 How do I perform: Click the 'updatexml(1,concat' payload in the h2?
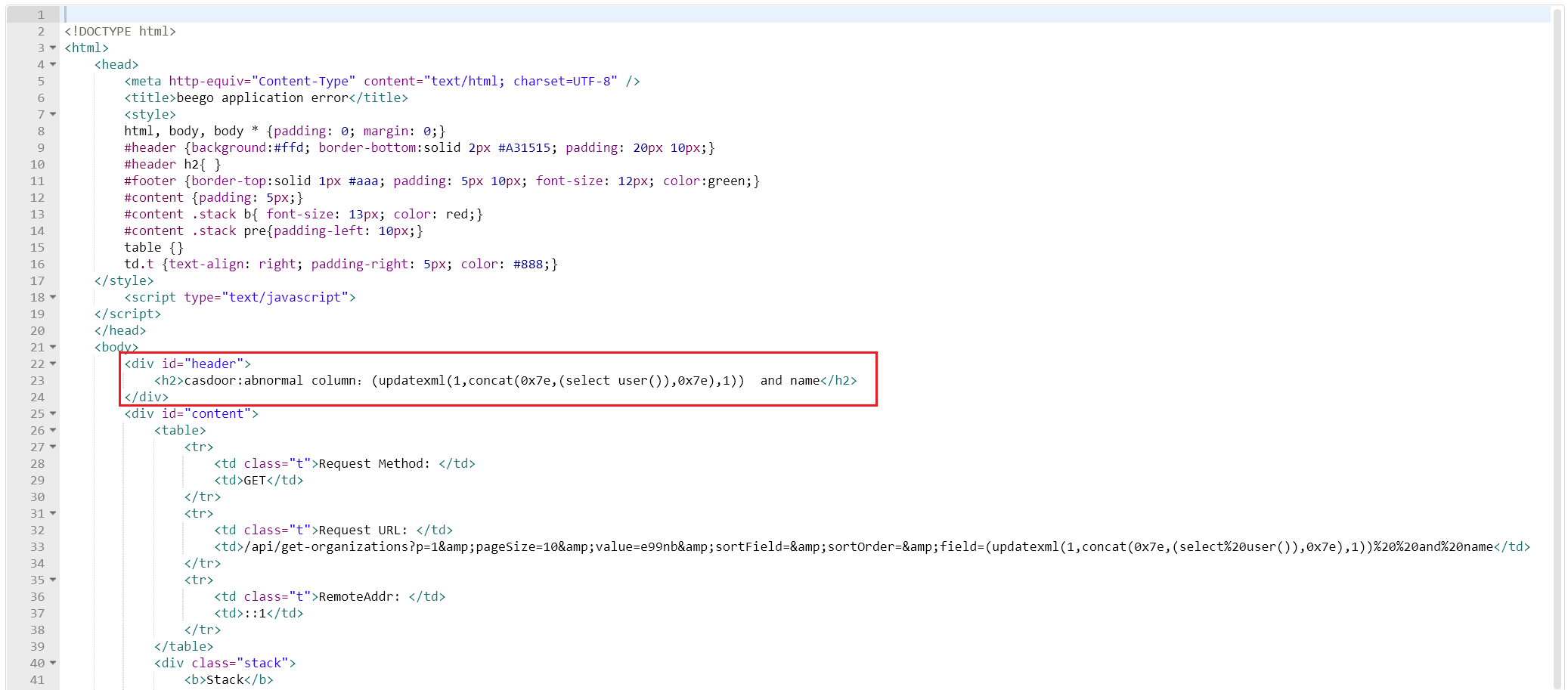[446, 380]
